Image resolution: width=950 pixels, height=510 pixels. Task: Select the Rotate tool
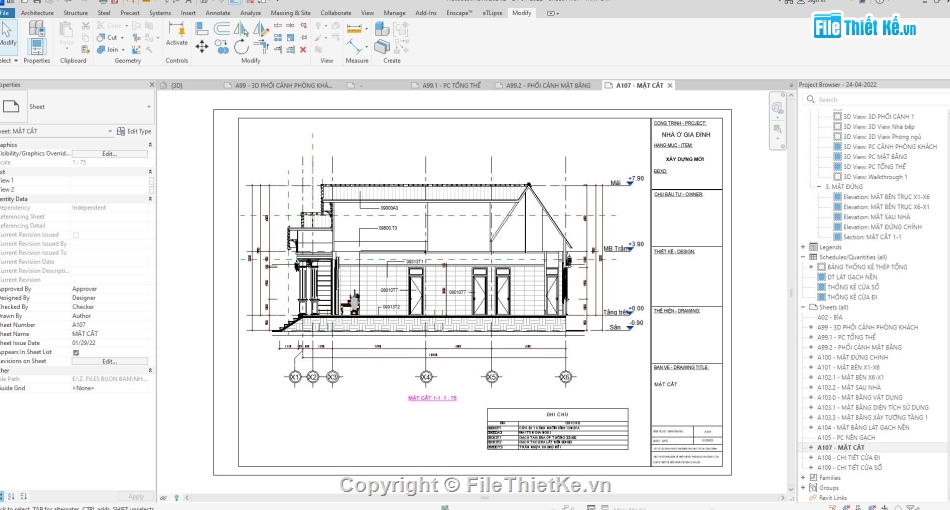(241, 47)
